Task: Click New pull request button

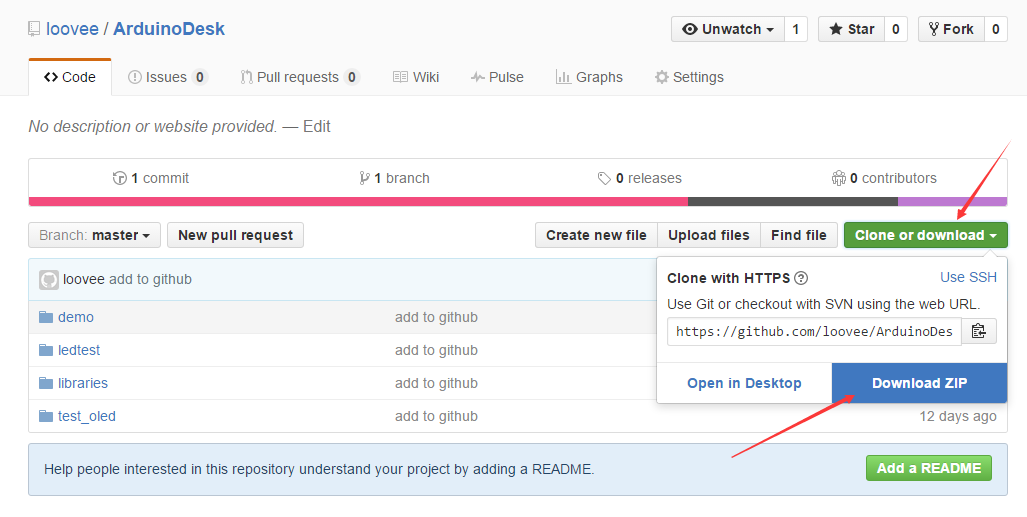Action: (x=236, y=235)
